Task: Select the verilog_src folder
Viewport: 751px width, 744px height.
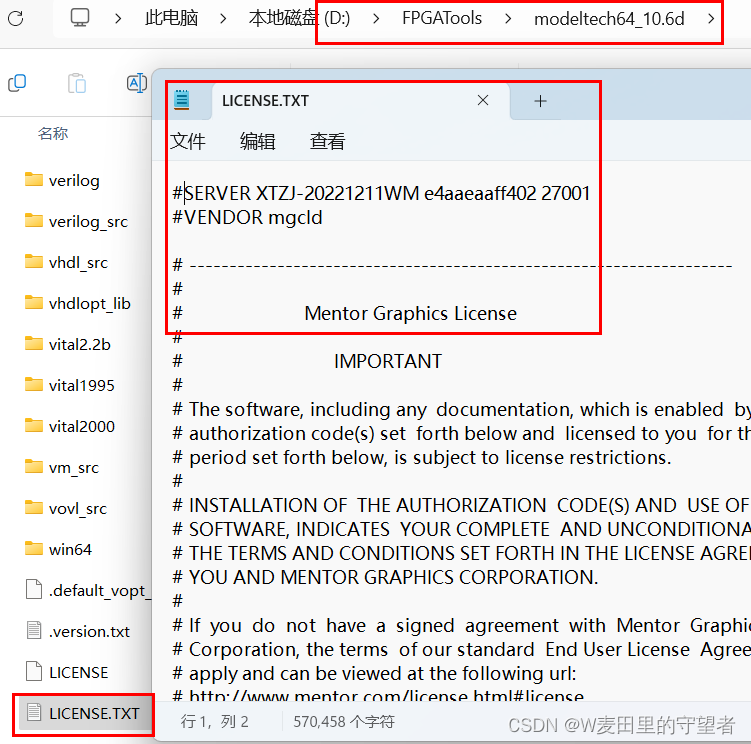Action: click(x=88, y=221)
